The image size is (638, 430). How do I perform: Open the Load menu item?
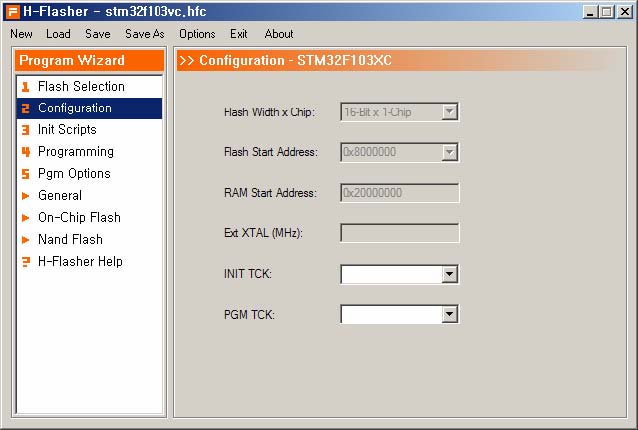point(58,34)
